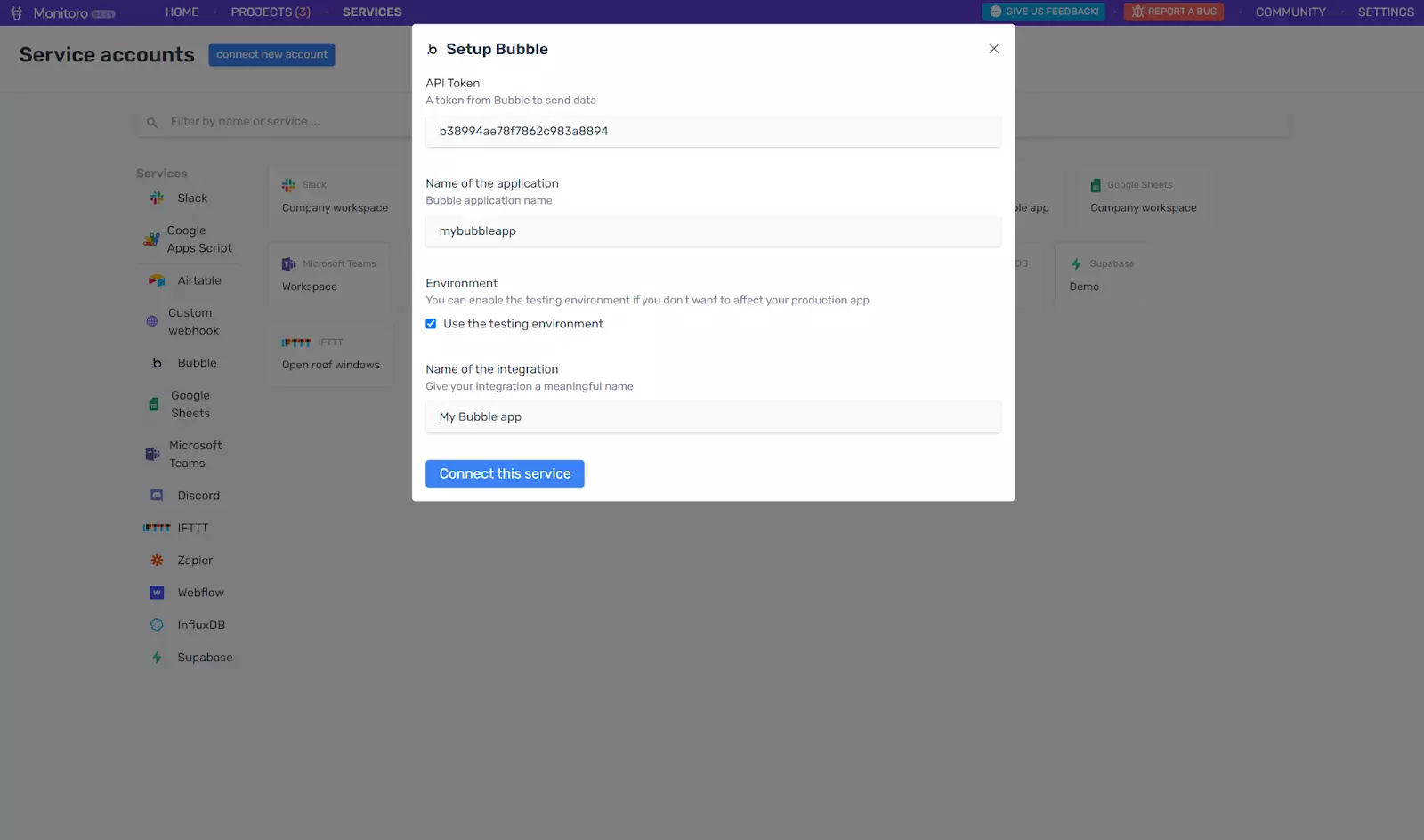Click the bug icon in Report a Bug

click(x=1137, y=12)
